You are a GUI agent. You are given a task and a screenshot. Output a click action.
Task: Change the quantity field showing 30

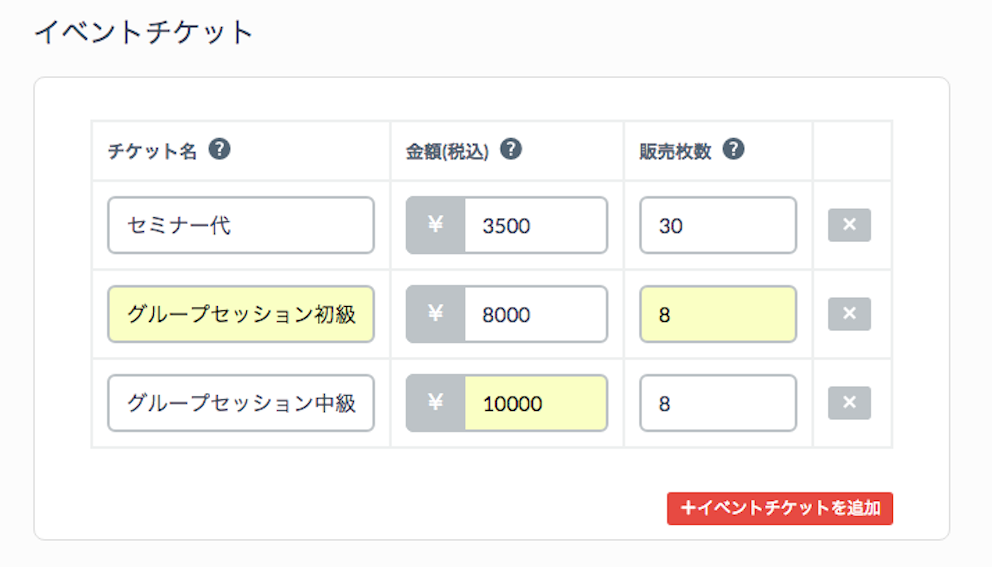718,225
